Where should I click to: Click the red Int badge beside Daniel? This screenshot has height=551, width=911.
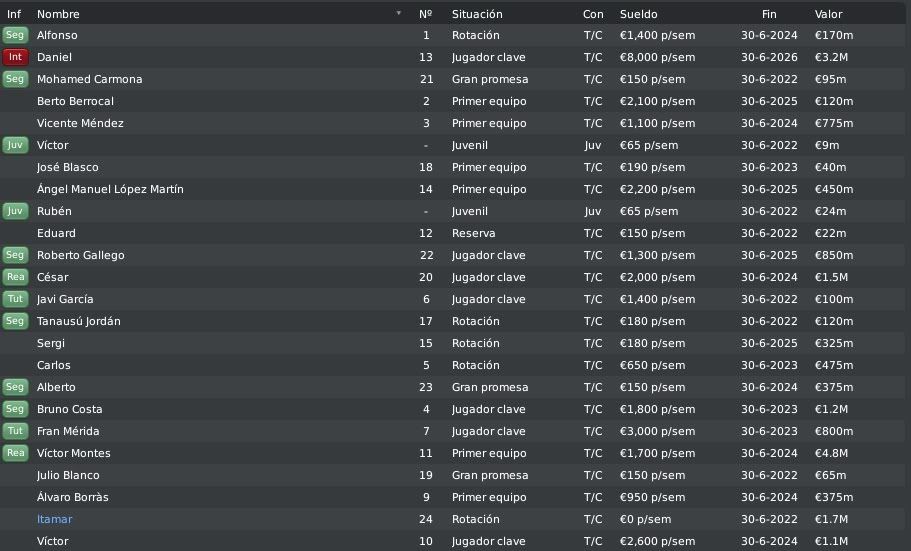[15, 57]
